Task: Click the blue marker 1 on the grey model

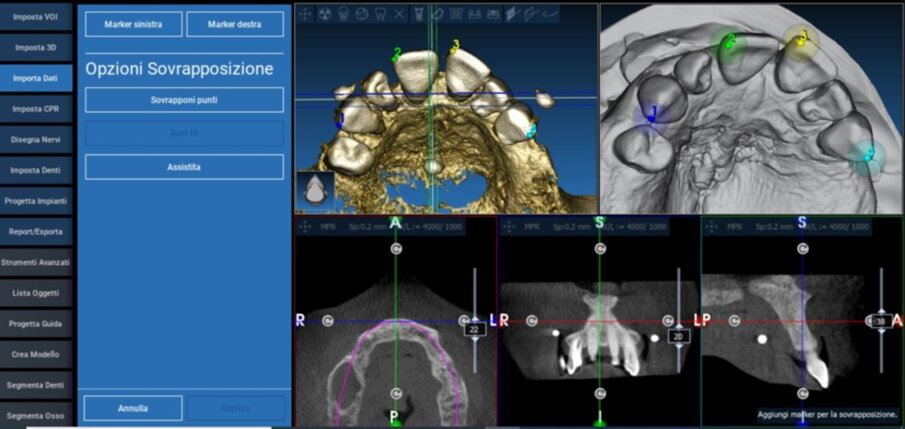Action: click(x=651, y=115)
